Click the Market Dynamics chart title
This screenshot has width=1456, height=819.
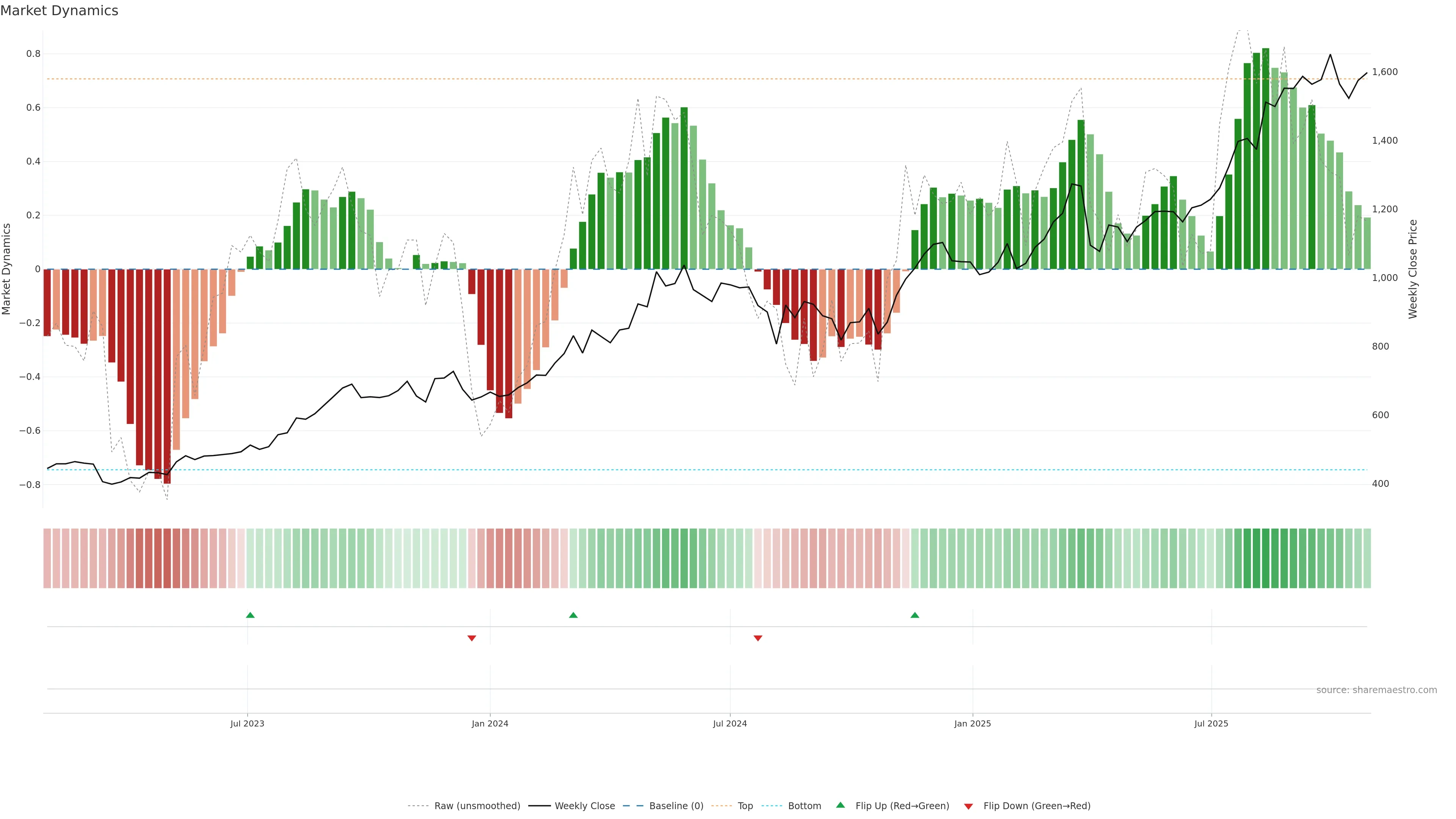pos(60,11)
